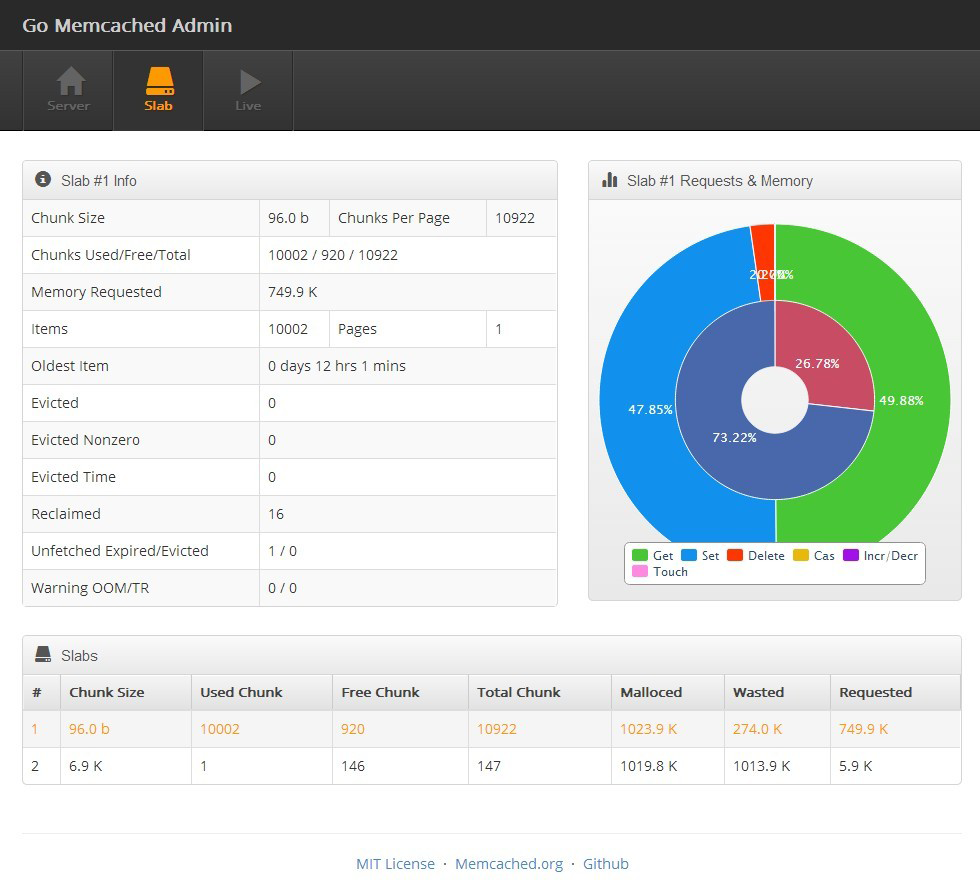Select the orange Slab navigation icon
This screenshot has height=880, width=980.
pyautogui.click(x=158, y=80)
